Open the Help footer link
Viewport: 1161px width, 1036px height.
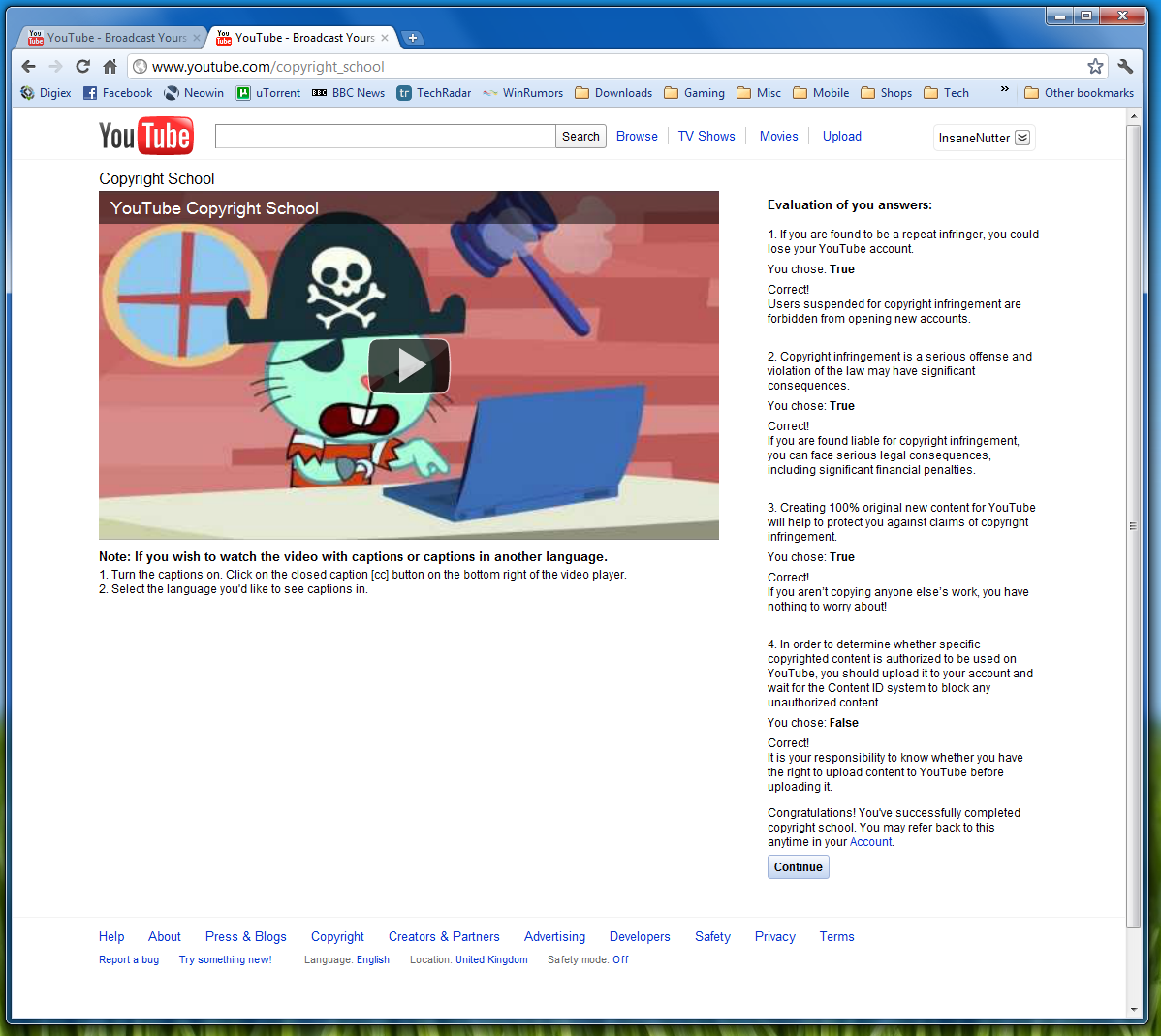[x=111, y=937]
